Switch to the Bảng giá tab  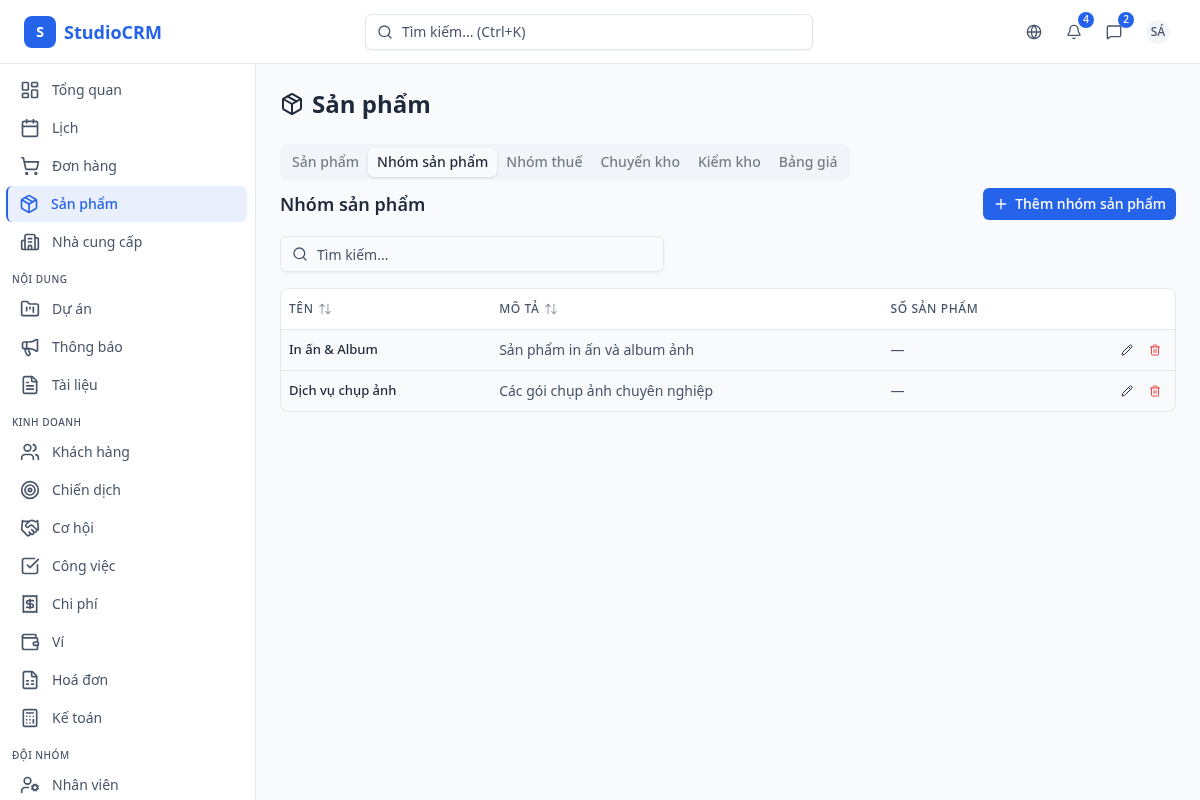808,162
